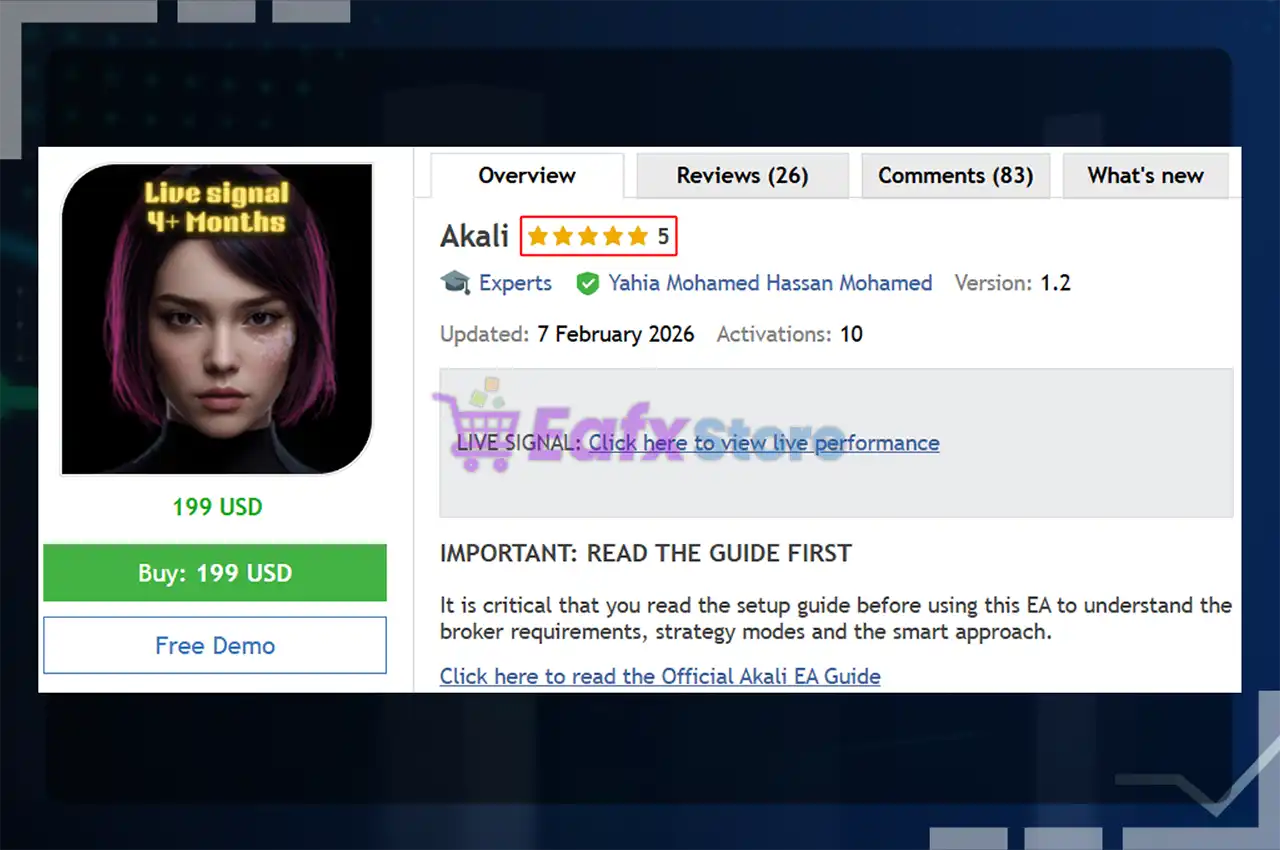The image size is (1280, 850).
Task: Click the first gold rating star
Action: (538, 237)
